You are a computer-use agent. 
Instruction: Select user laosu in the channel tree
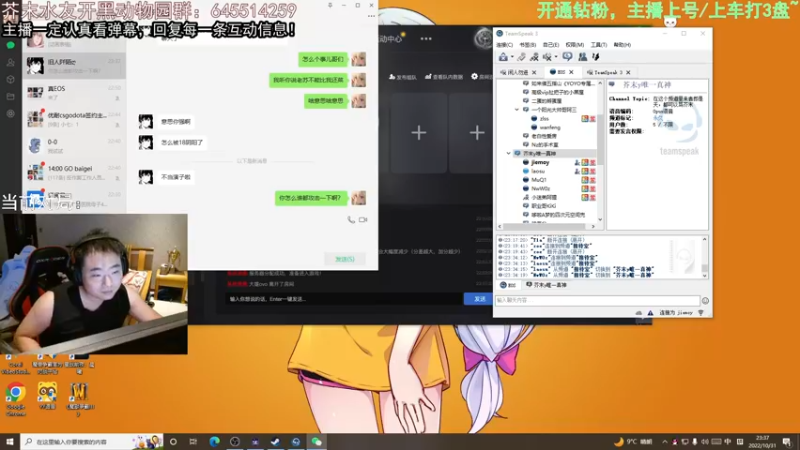coord(538,171)
